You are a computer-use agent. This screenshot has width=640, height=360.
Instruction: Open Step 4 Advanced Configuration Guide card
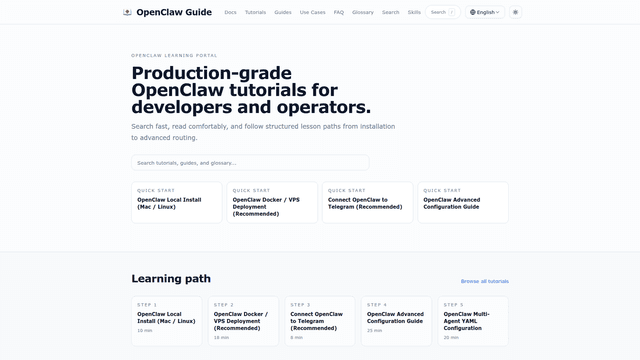396,321
